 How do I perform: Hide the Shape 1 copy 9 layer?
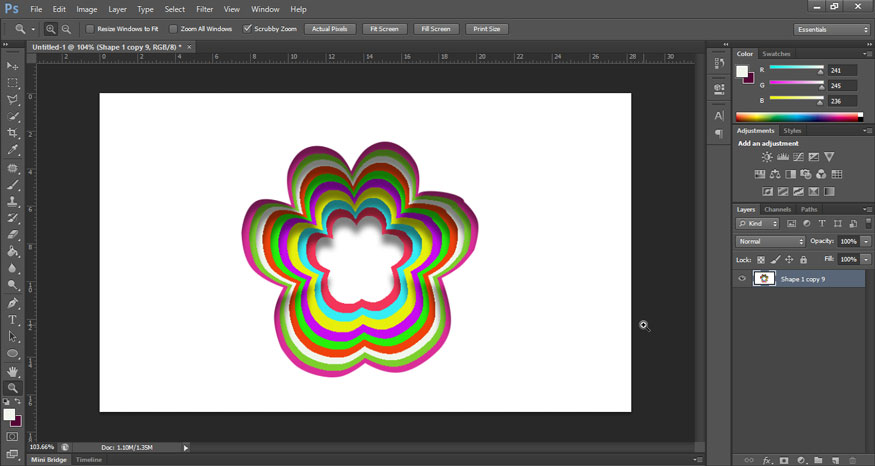coord(742,279)
